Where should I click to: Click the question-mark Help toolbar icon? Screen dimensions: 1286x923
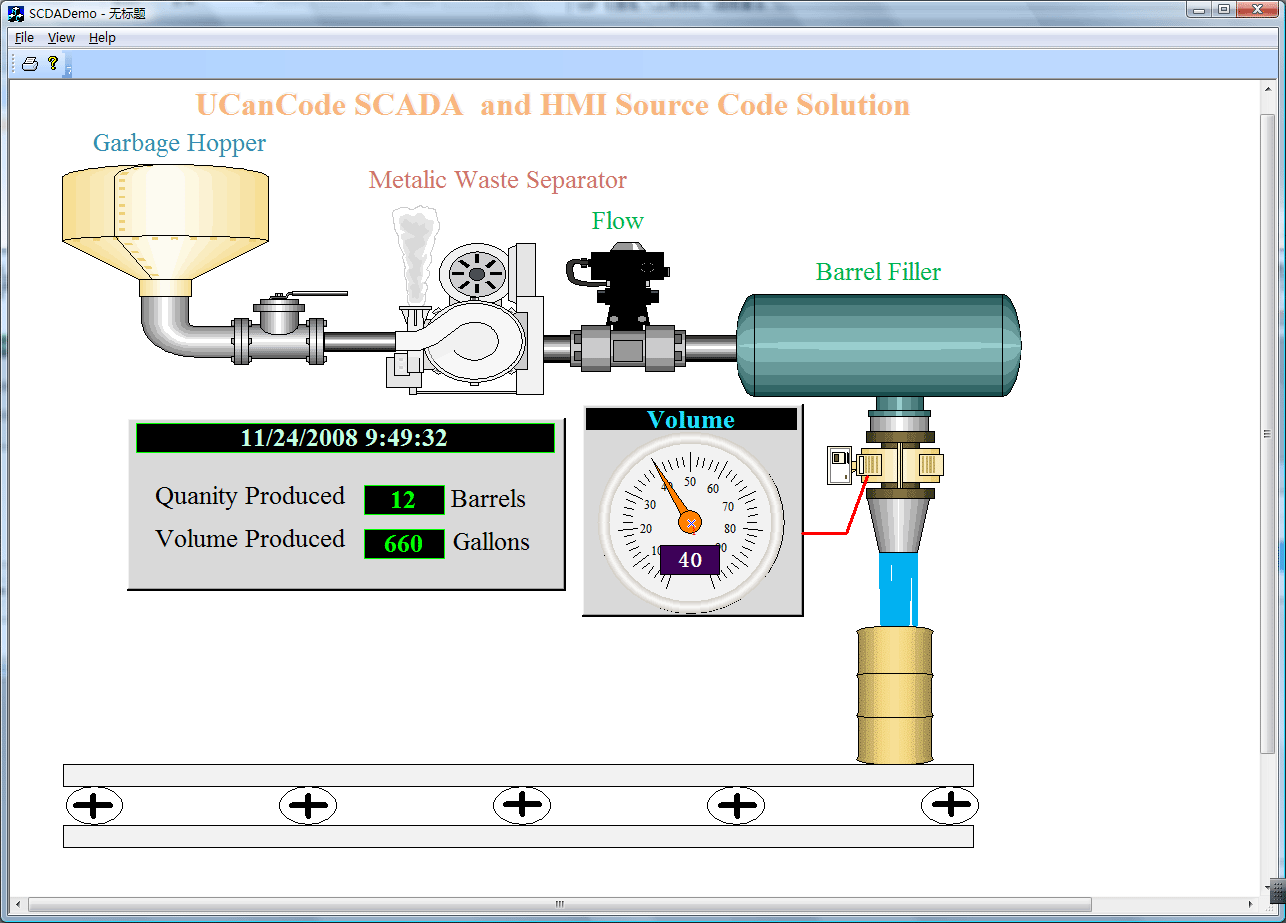[51, 62]
